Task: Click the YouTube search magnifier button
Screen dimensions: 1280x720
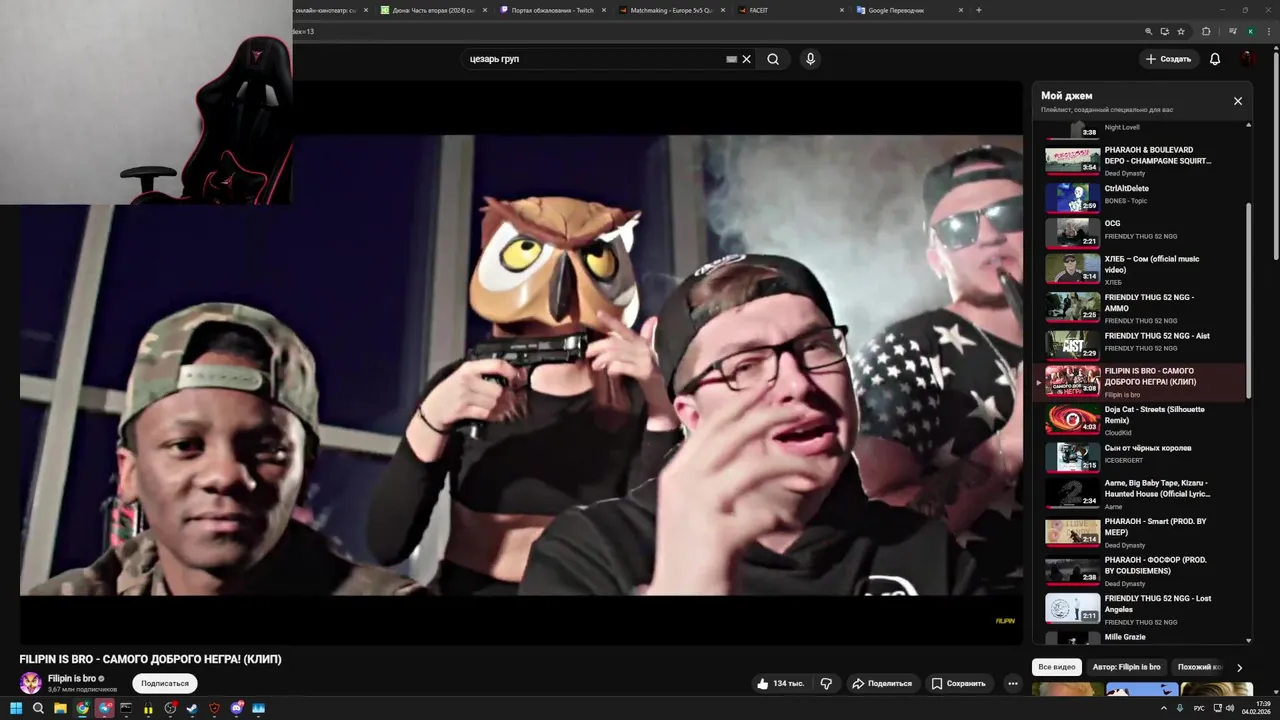Action: click(773, 59)
